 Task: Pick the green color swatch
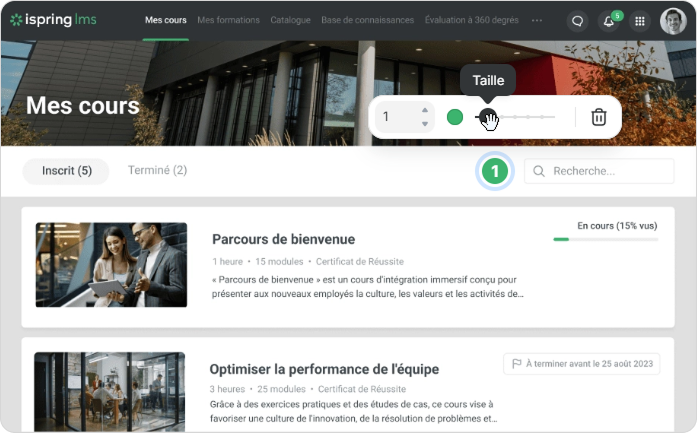(455, 117)
